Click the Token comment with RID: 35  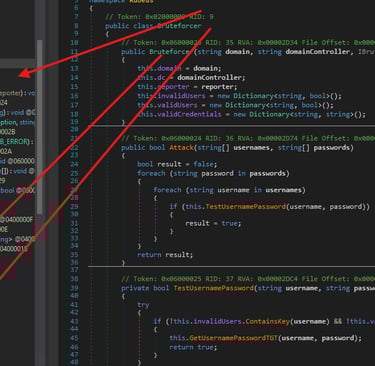[x=248, y=43]
